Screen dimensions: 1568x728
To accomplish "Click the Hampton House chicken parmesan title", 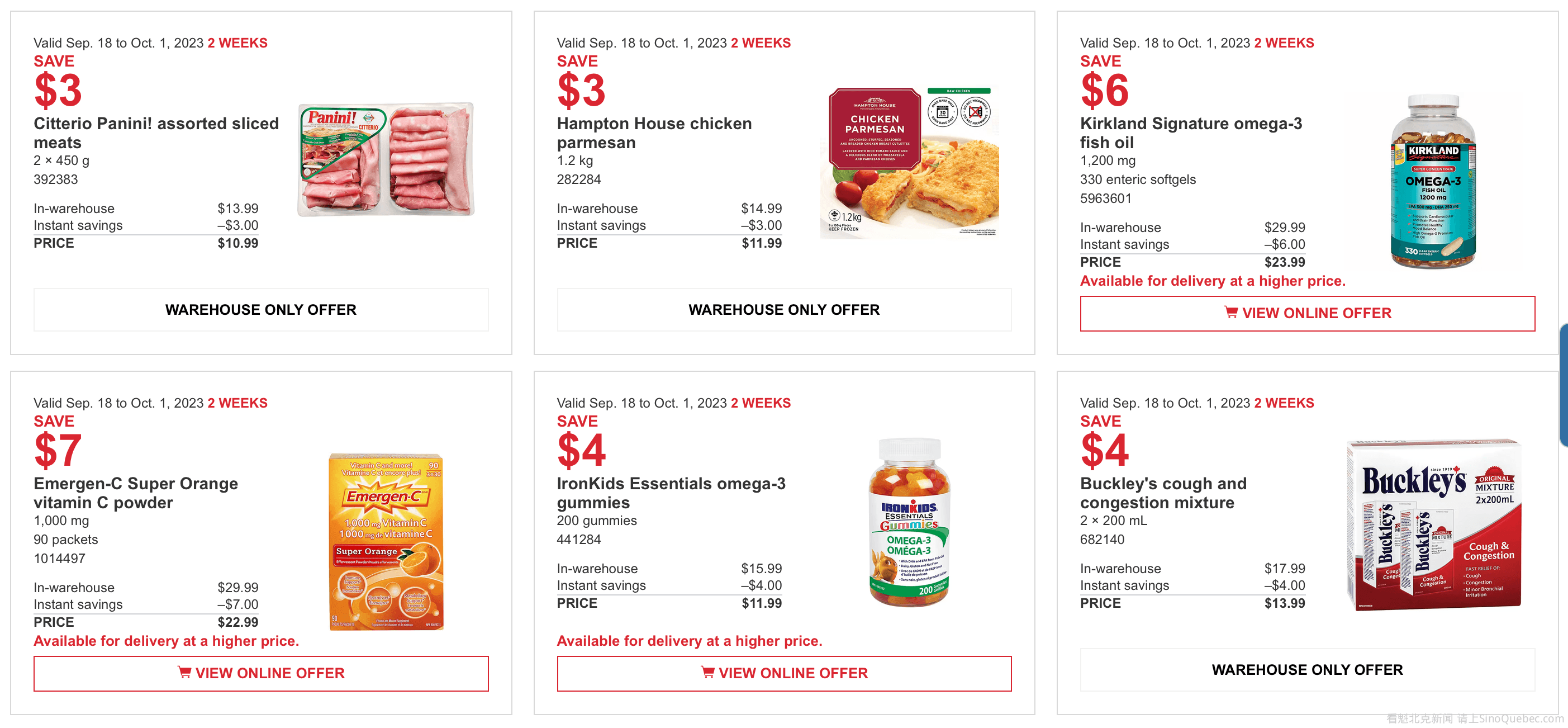I will click(x=654, y=133).
